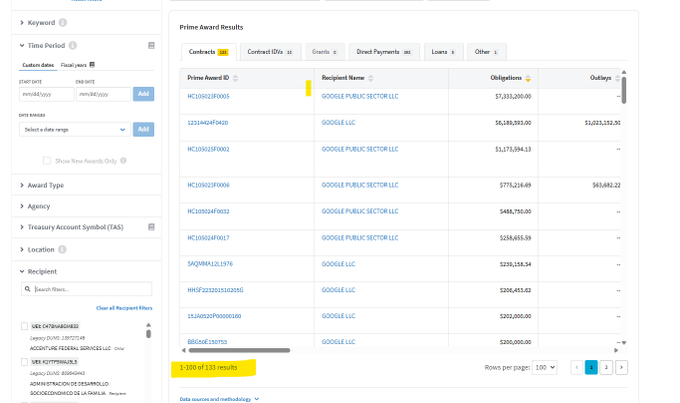Viewport: 680px width, 403px height.
Task: Go to next results page arrow
Action: [x=622, y=367]
